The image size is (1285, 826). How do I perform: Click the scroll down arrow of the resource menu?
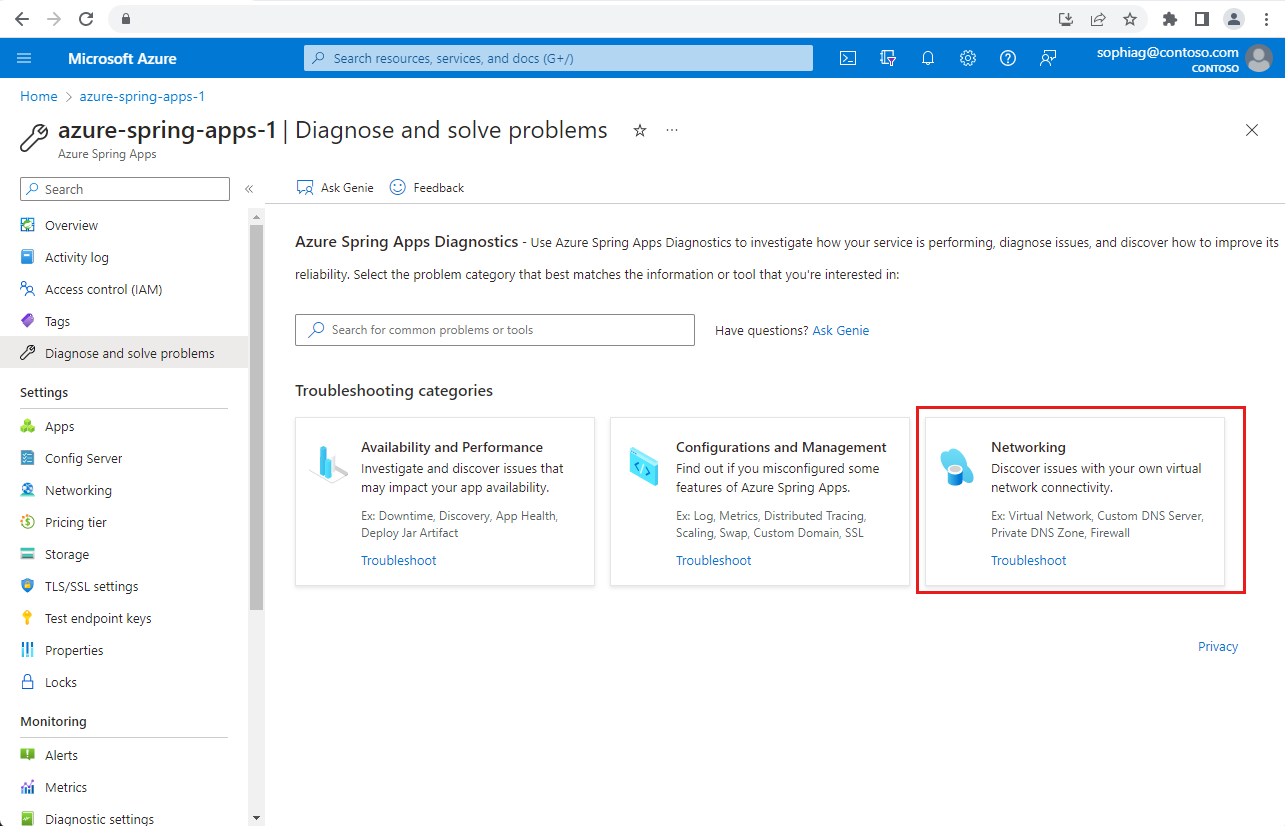pyautogui.click(x=257, y=817)
